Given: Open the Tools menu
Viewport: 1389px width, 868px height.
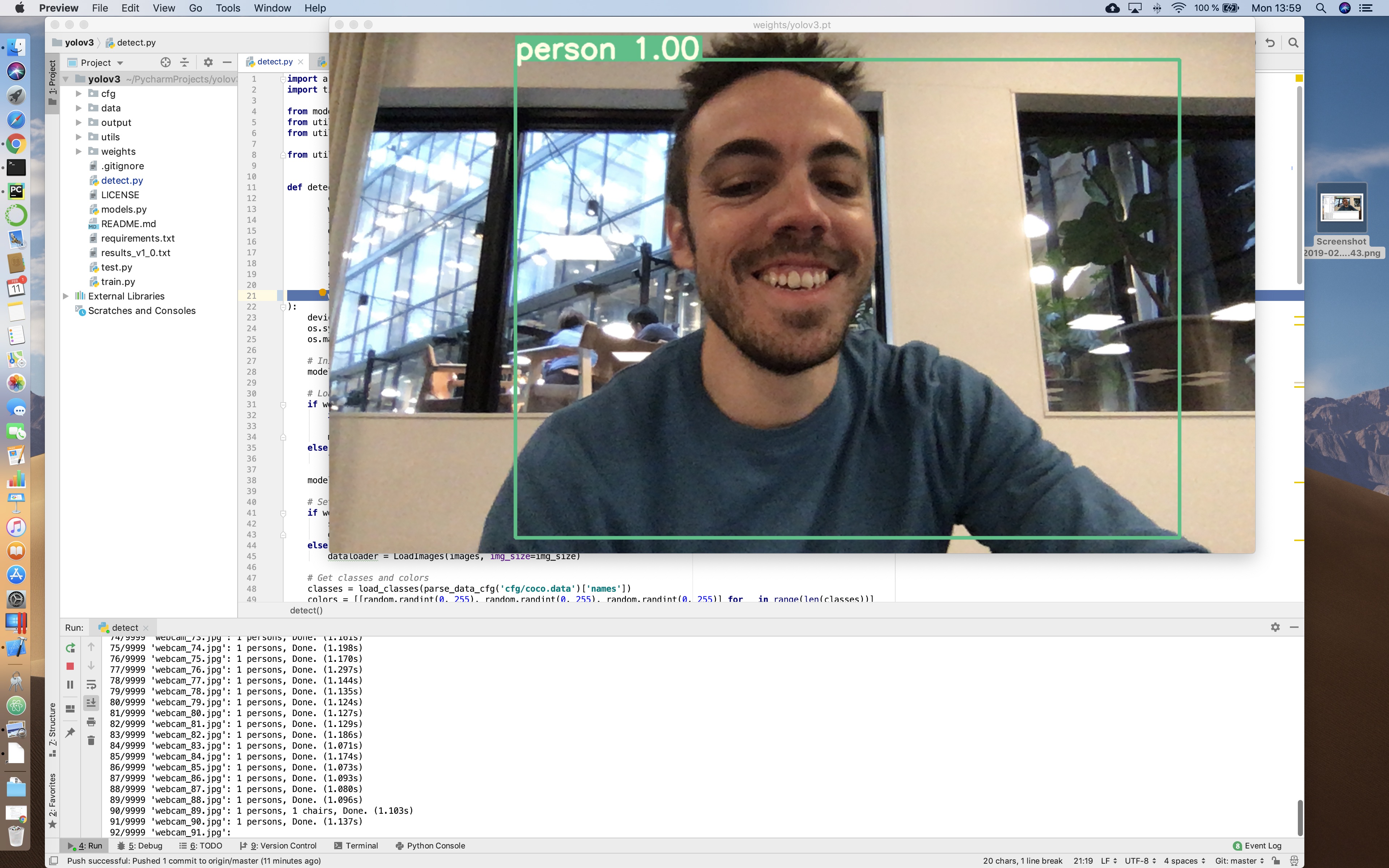Looking at the screenshot, I should pyautogui.click(x=227, y=8).
